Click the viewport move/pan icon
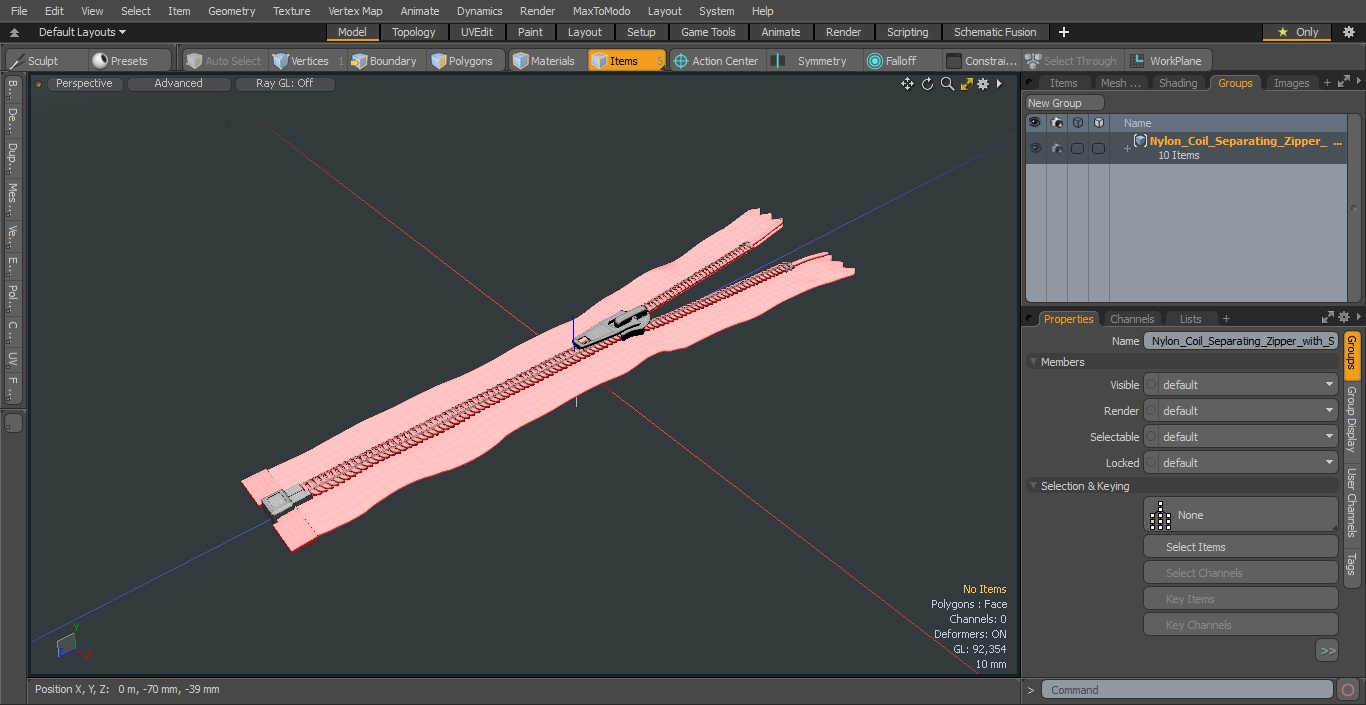 (x=907, y=84)
